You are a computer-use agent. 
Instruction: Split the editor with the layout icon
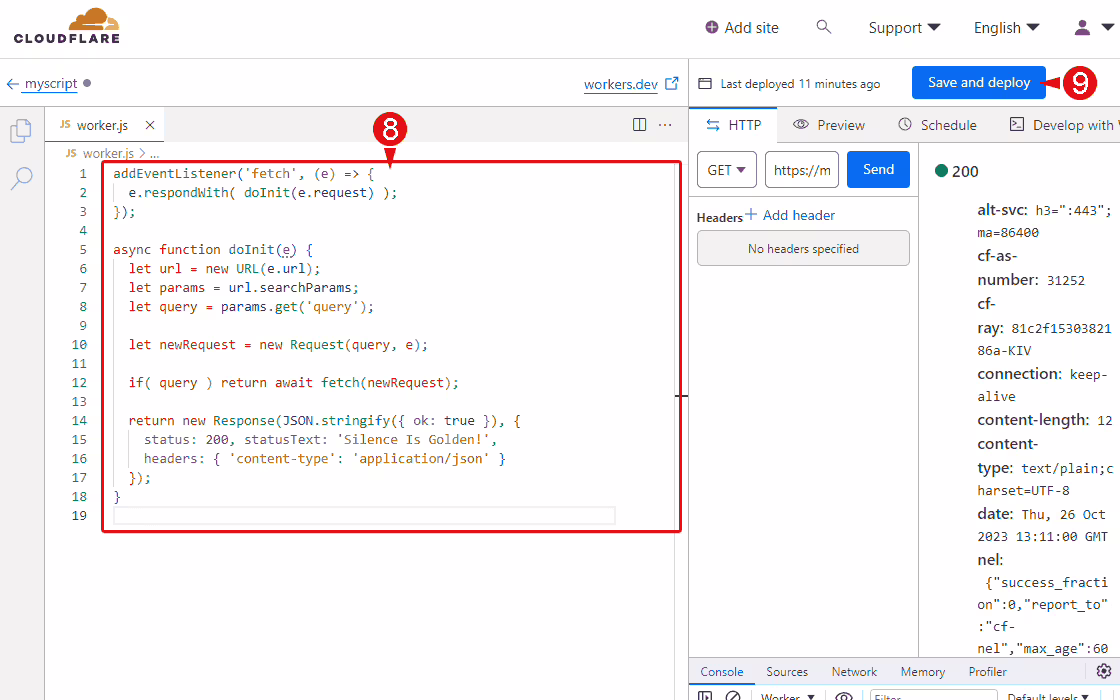[640, 125]
